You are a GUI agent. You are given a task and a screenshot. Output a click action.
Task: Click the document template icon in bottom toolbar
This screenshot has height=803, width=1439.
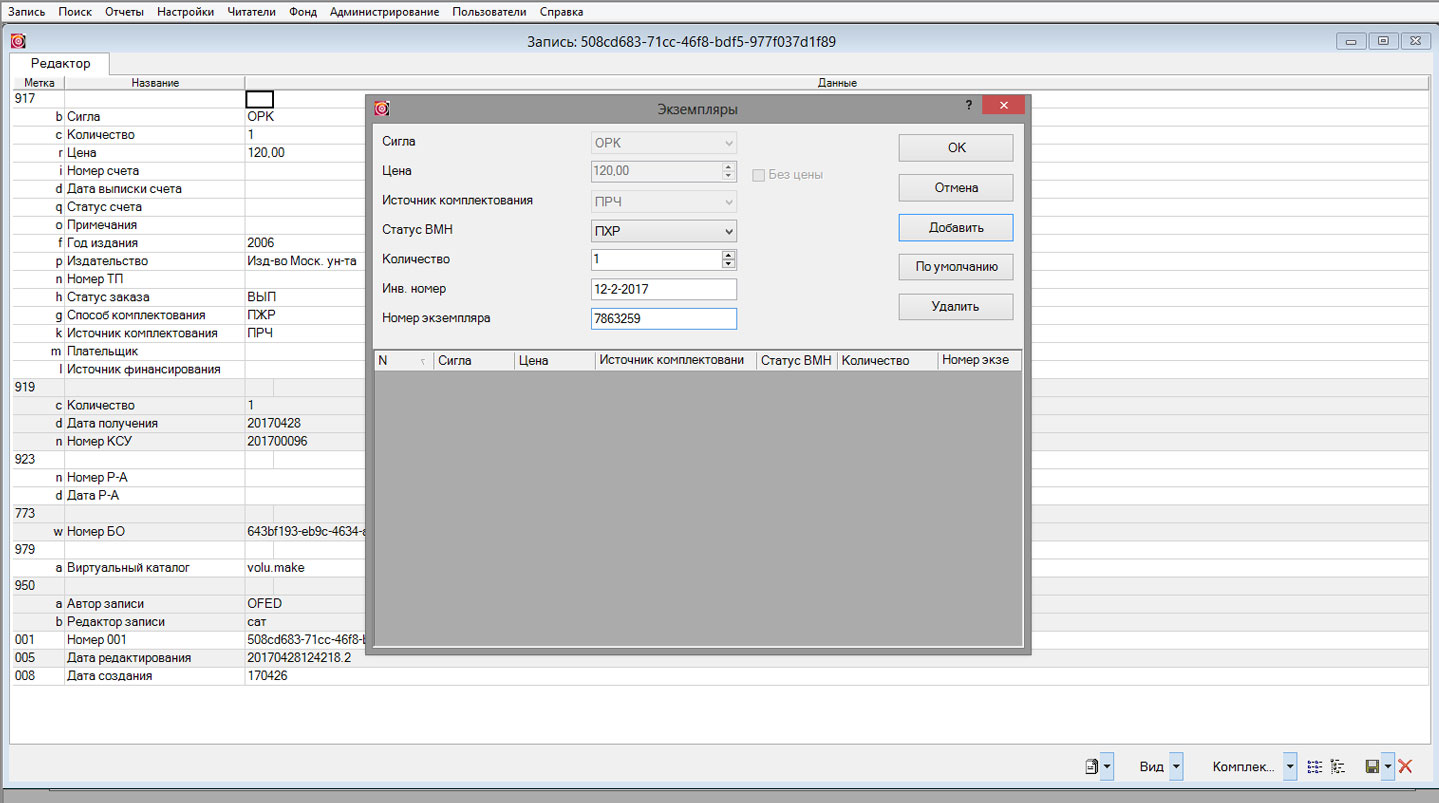(1092, 767)
